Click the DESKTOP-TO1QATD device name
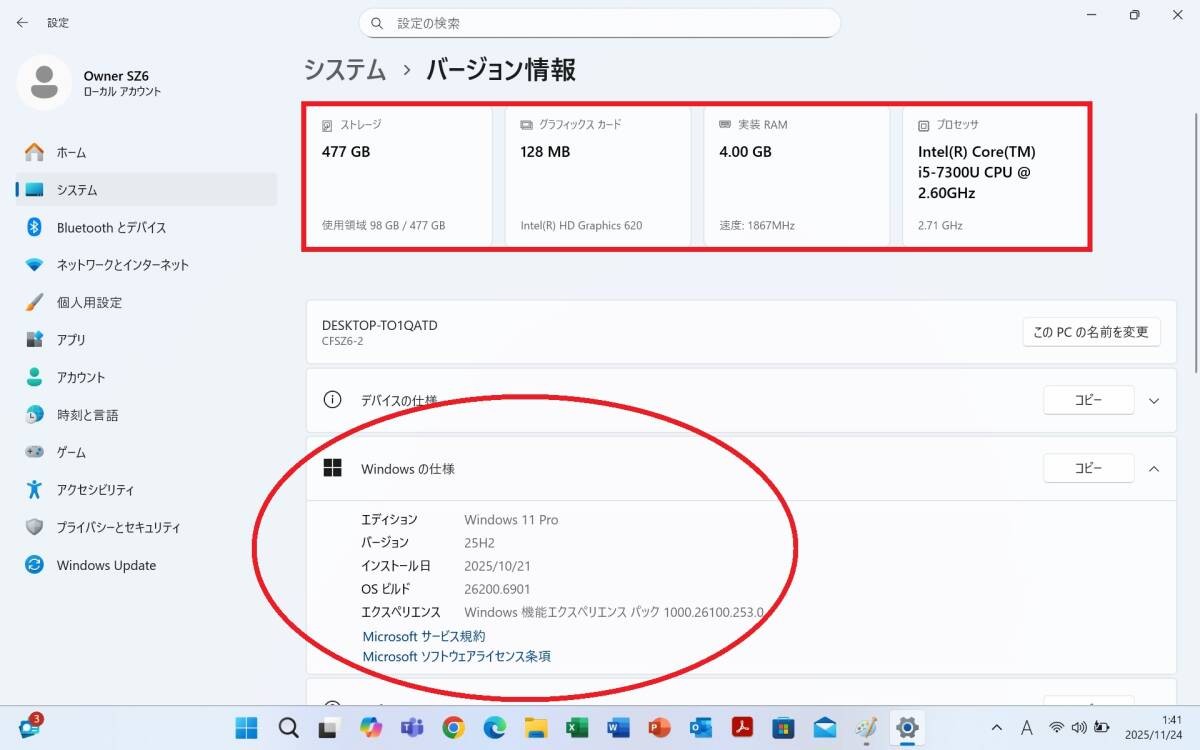The height and width of the screenshot is (750, 1200). (380, 326)
